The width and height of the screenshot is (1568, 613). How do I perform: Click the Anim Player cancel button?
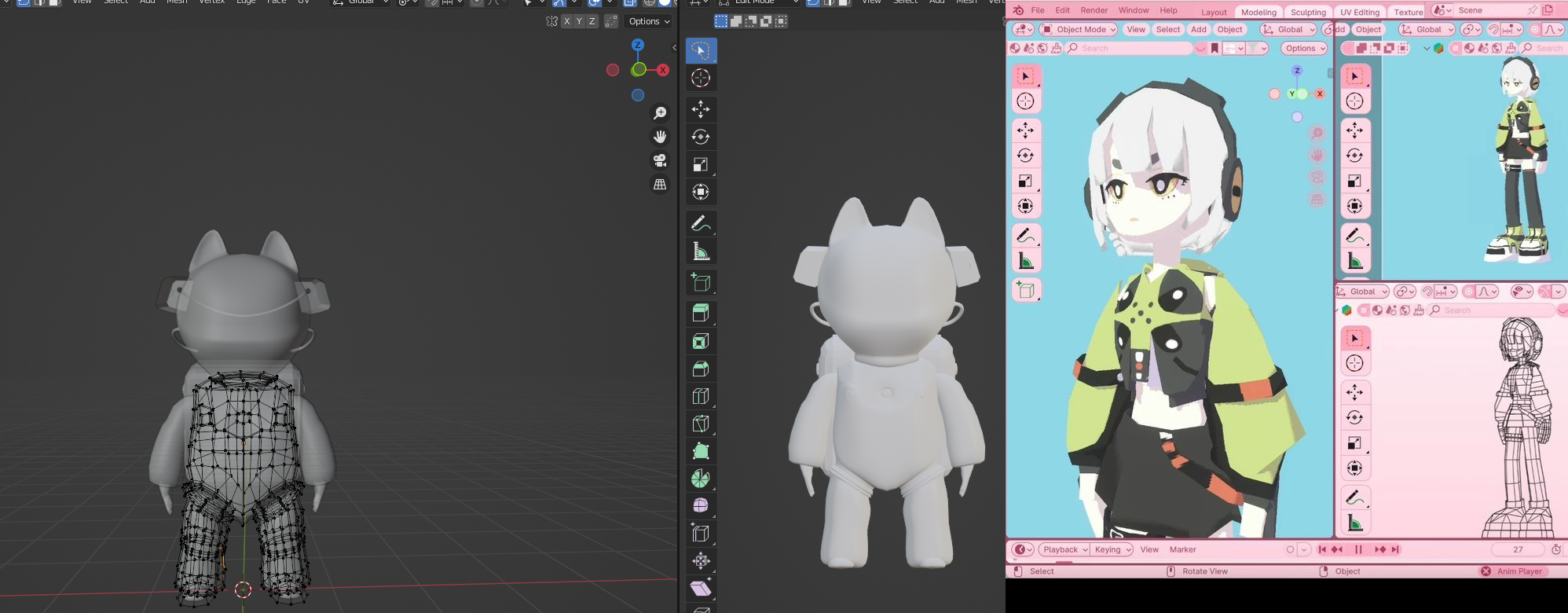coord(1486,571)
